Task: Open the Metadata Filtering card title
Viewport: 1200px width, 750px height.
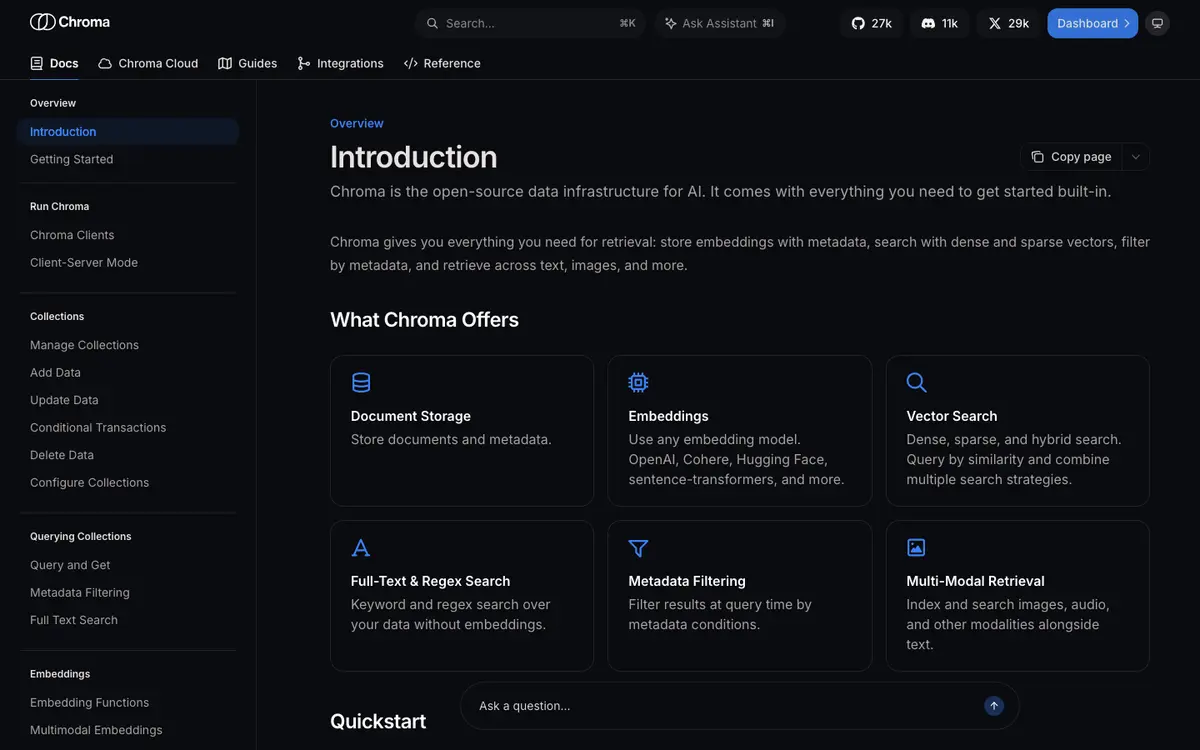Action: coord(687,581)
